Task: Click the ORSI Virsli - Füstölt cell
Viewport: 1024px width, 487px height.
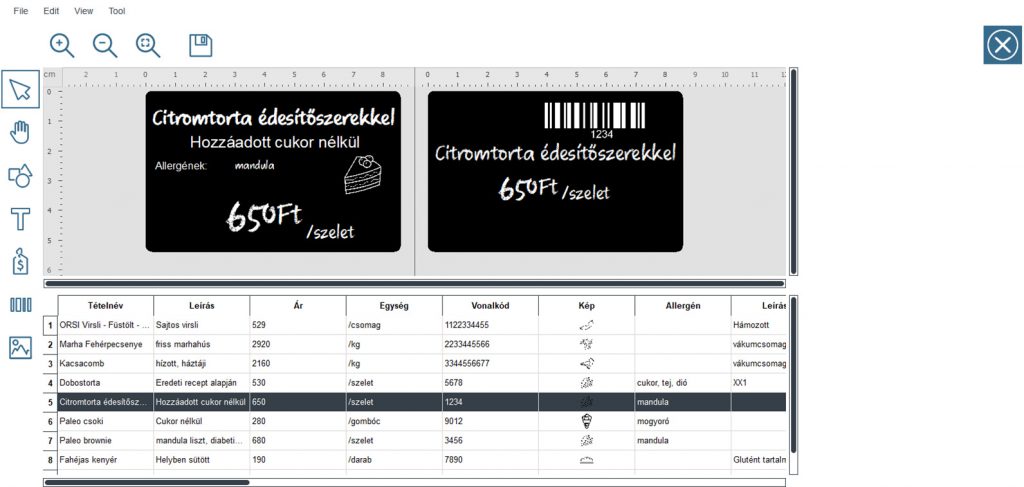Action: click(106, 325)
